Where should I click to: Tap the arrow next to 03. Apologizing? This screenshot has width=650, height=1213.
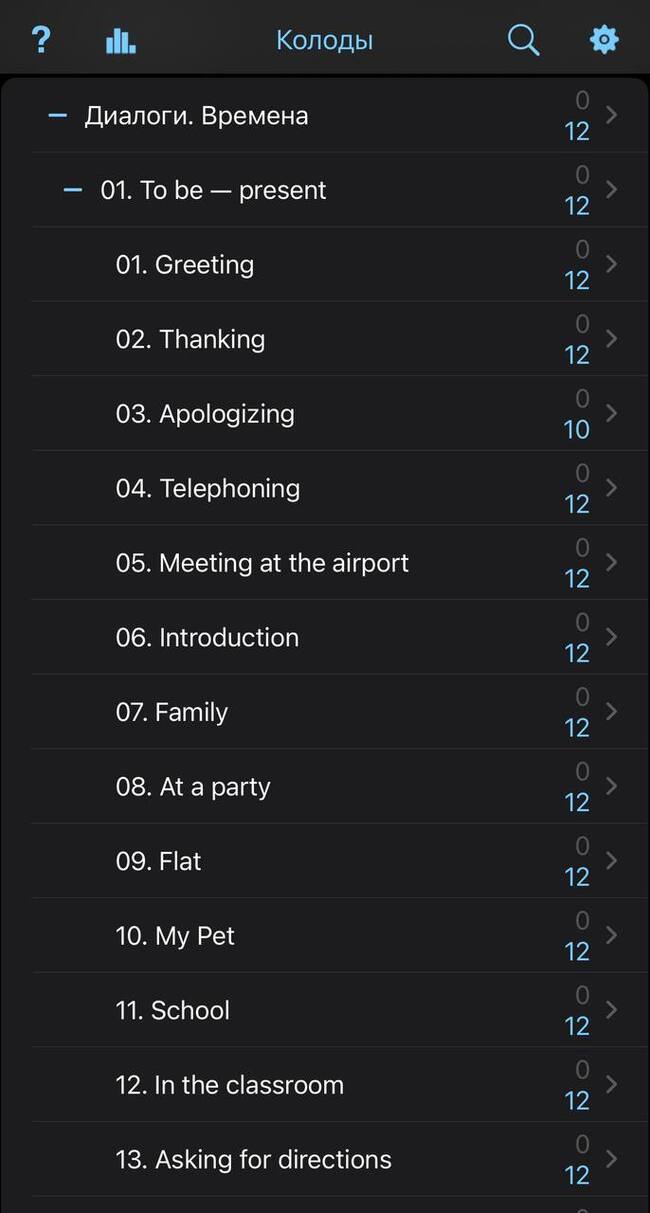[612, 414]
